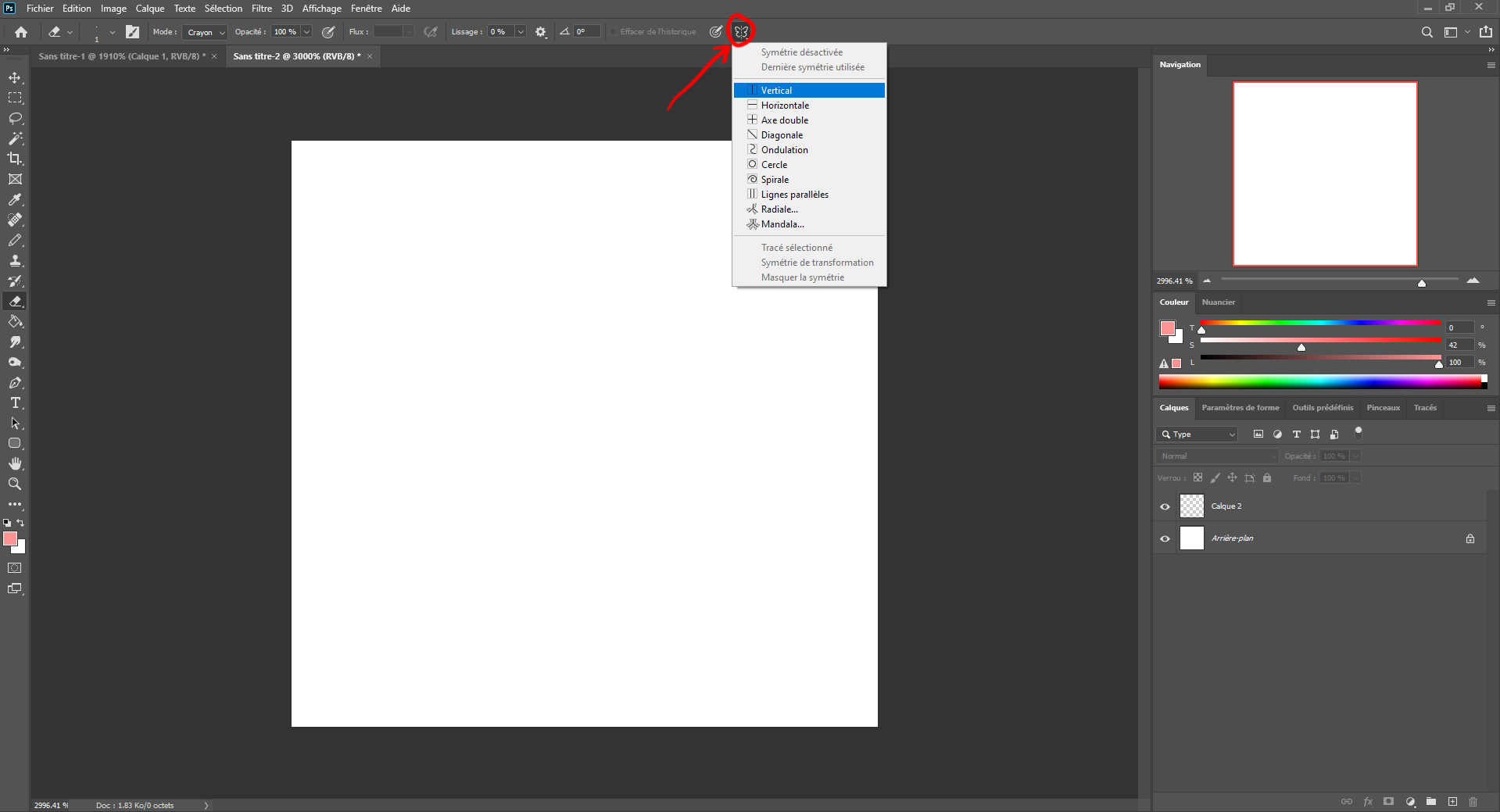The height and width of the screenshot is (812, 1500).
Task: Select the Lasso tool
Action: coord(15,119)
